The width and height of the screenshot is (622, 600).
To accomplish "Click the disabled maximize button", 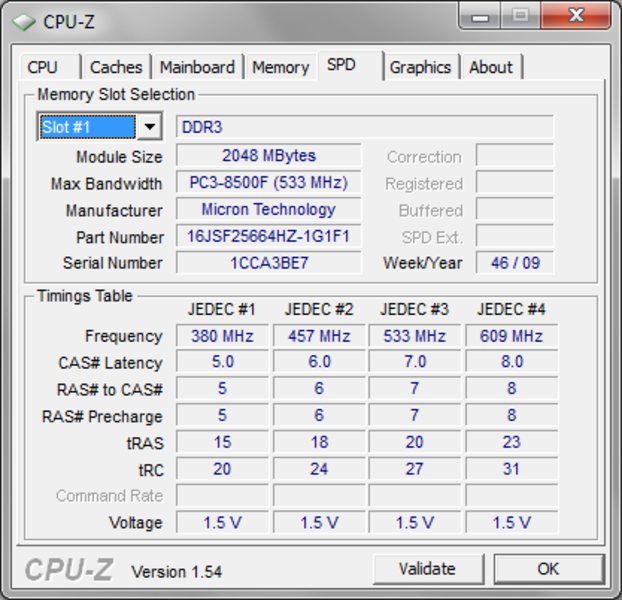I will click(520, 16).
